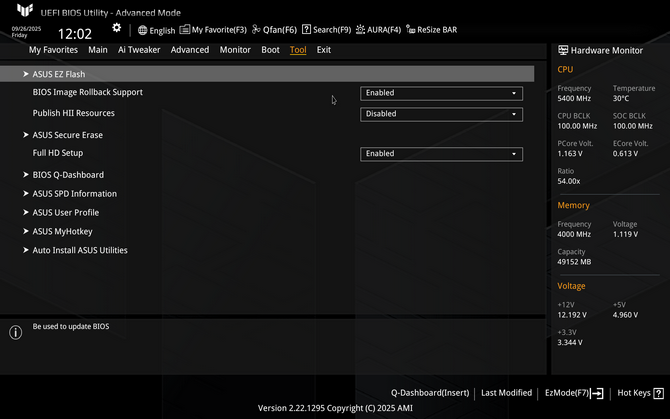Click the Hot Keys question mark icon

[x=658, y=393]
